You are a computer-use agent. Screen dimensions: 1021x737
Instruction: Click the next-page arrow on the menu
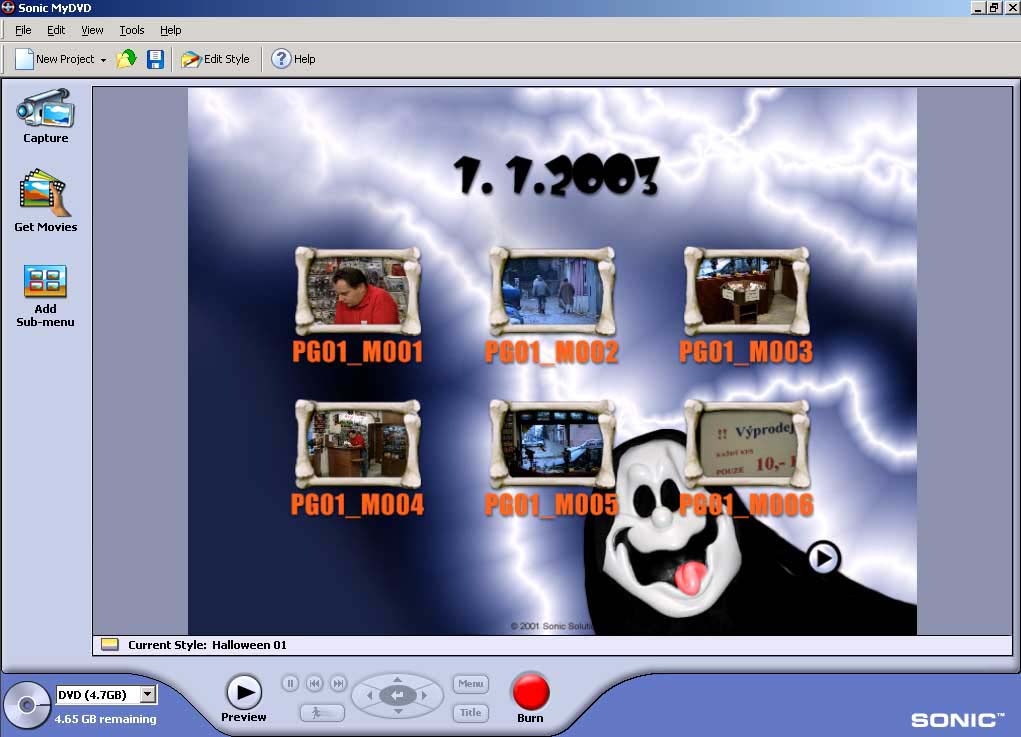point(824,558)
